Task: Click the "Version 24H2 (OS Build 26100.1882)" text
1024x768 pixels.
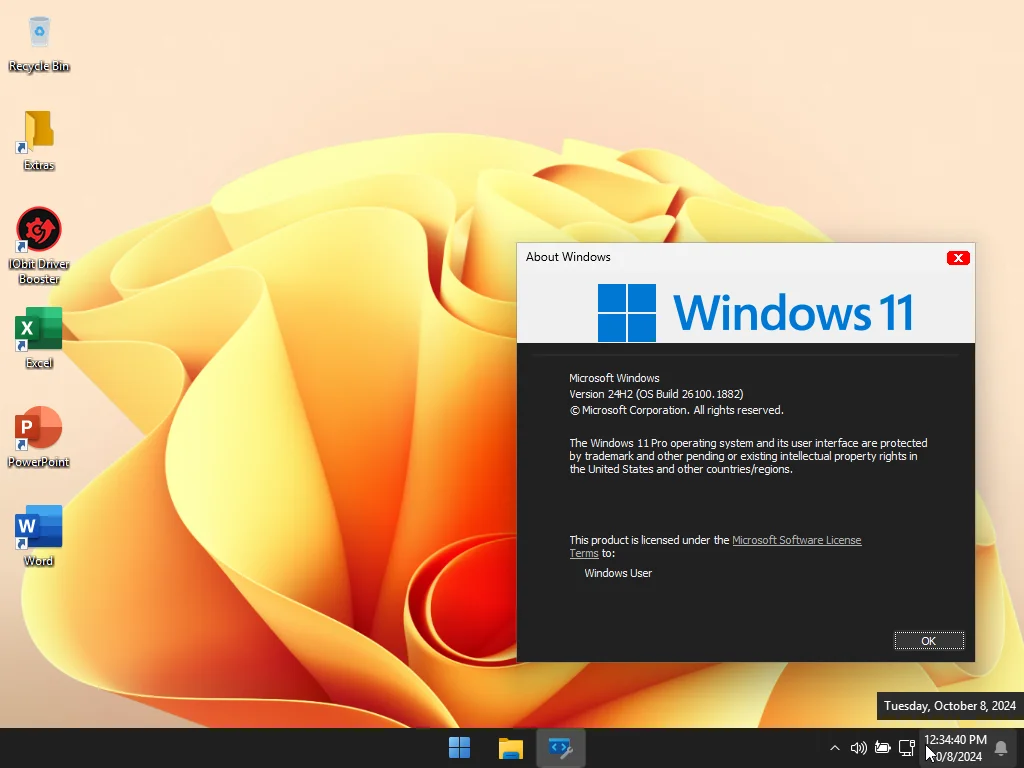Action: [x=656, y=394]
